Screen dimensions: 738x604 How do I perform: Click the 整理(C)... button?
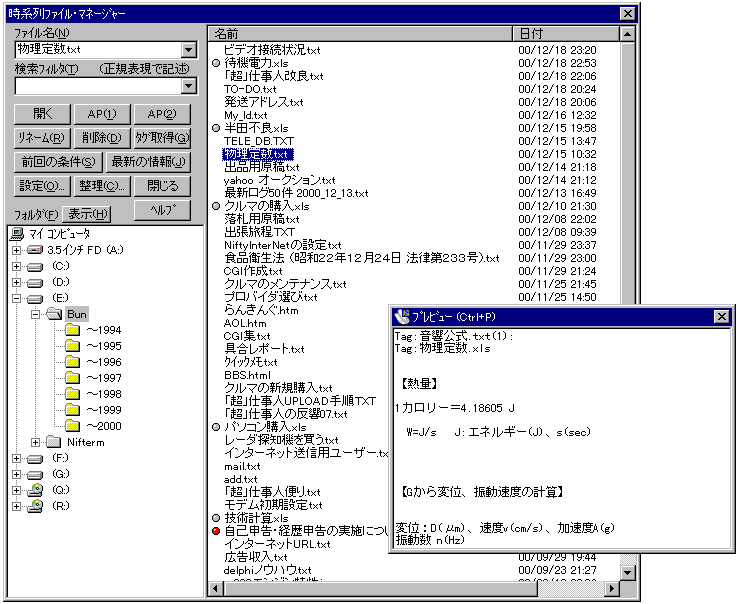pos(102,186)
